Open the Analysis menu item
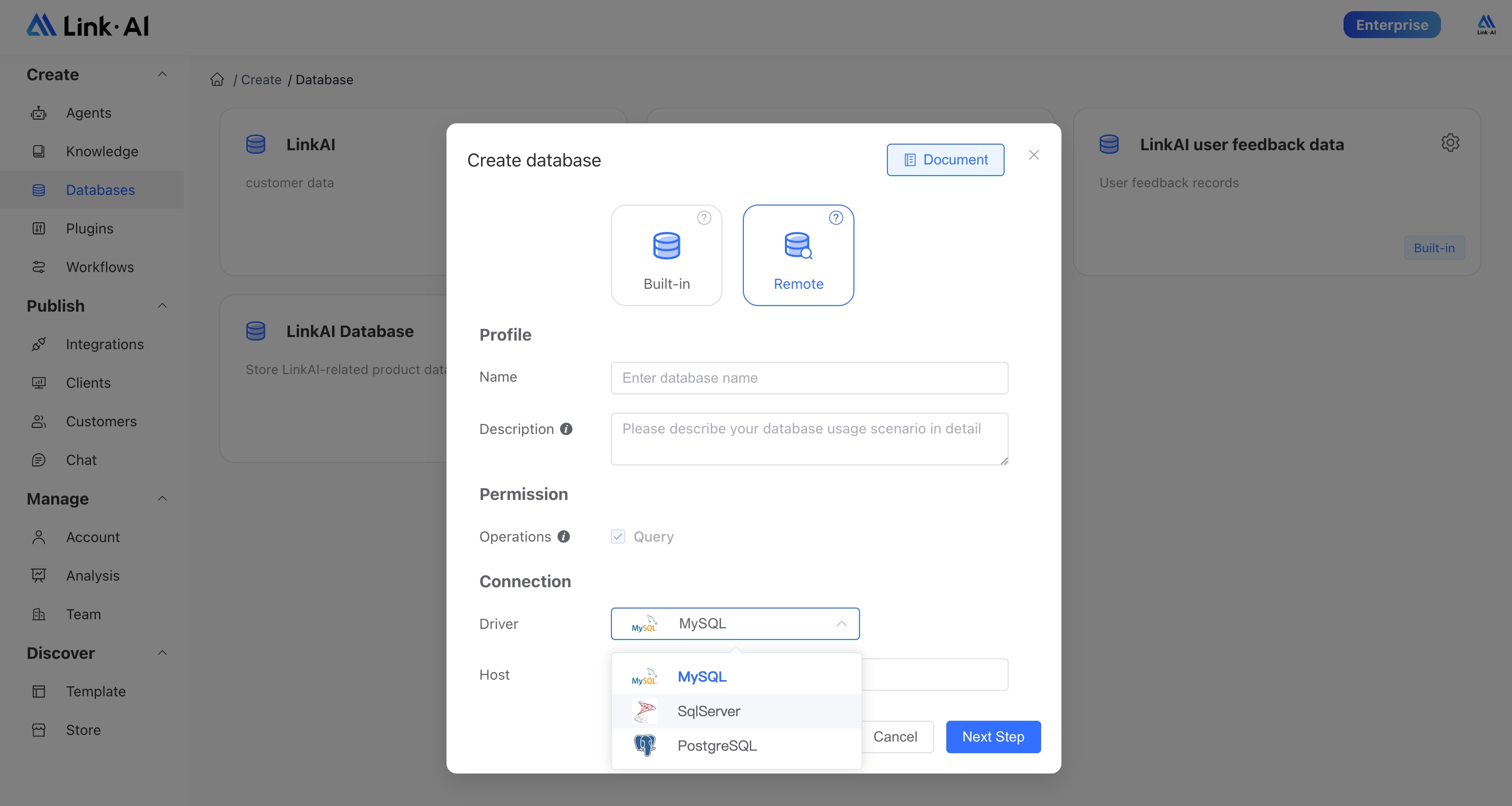The width and height of the screenshot is (1512, 806). point(91,576)
